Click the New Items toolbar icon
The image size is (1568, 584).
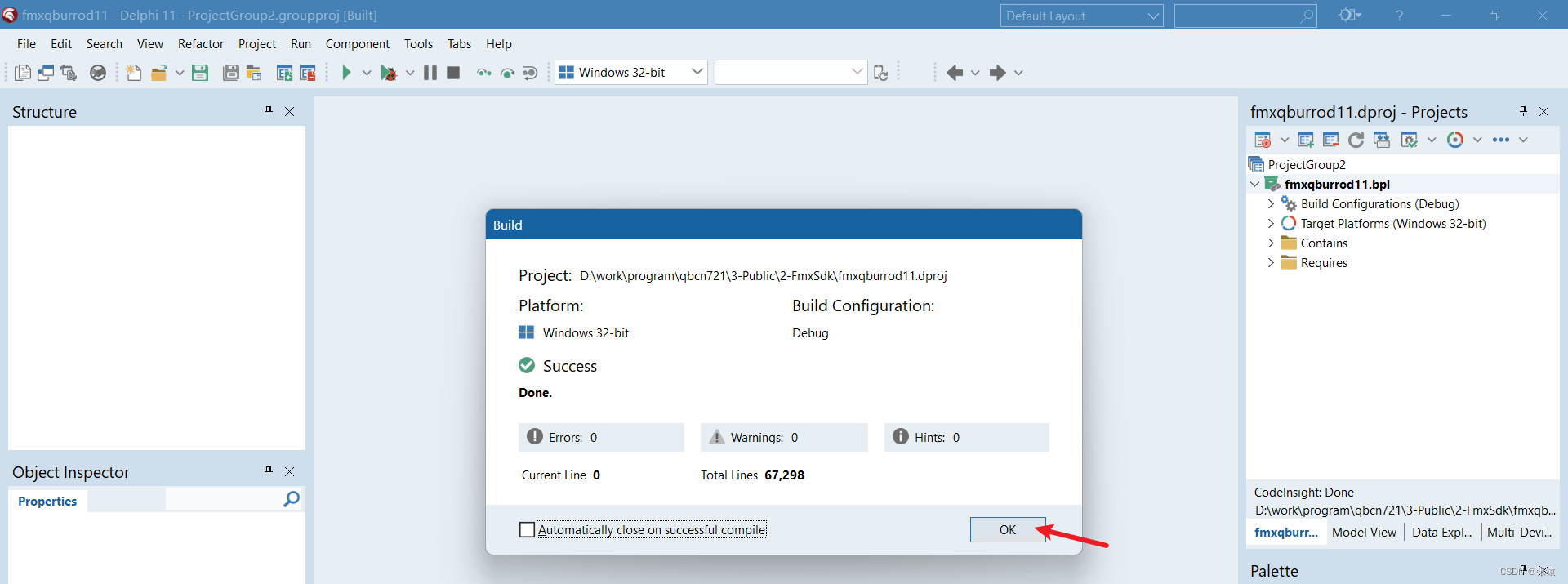coord(134,73)
